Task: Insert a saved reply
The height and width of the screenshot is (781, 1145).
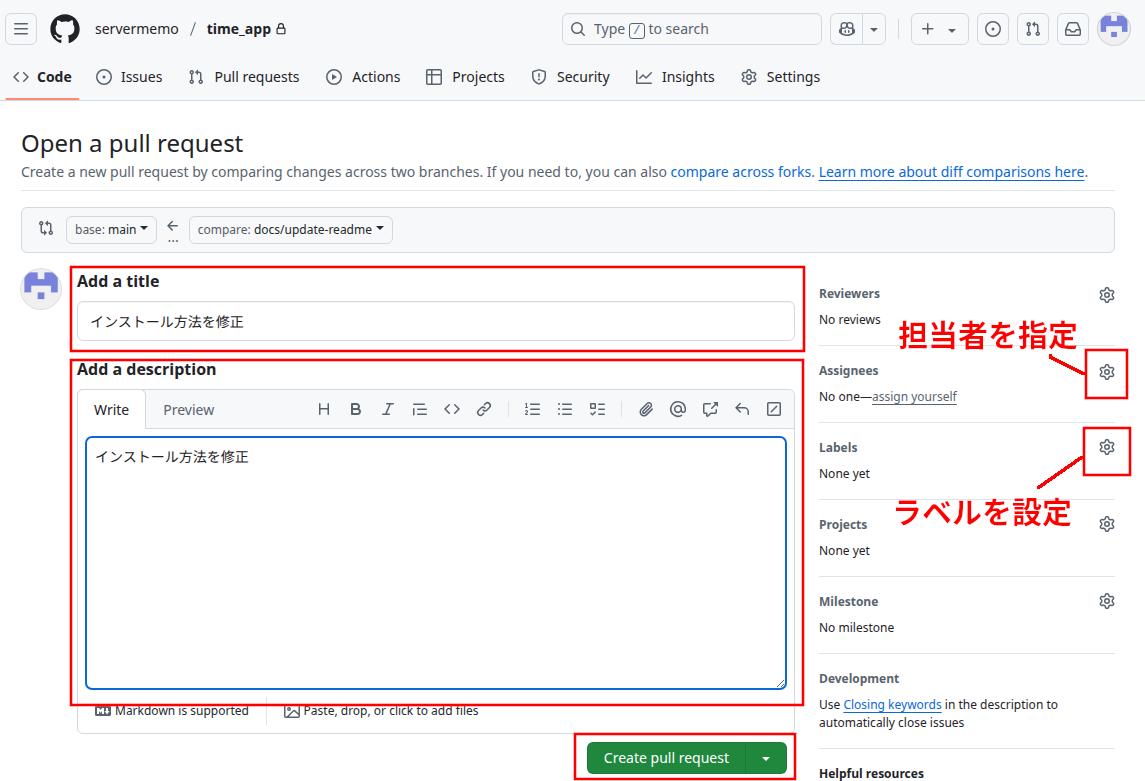Action: (742, 409)
